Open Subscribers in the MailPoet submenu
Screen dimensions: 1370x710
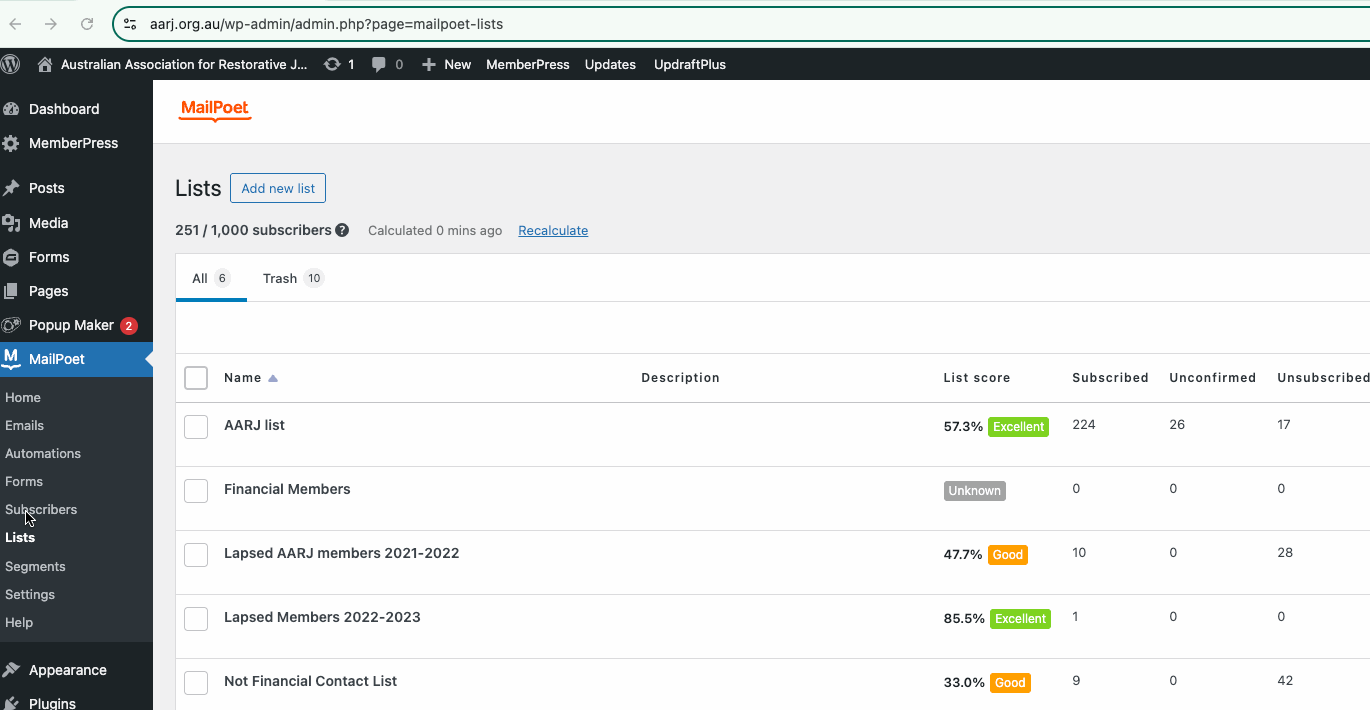point(41,509)
